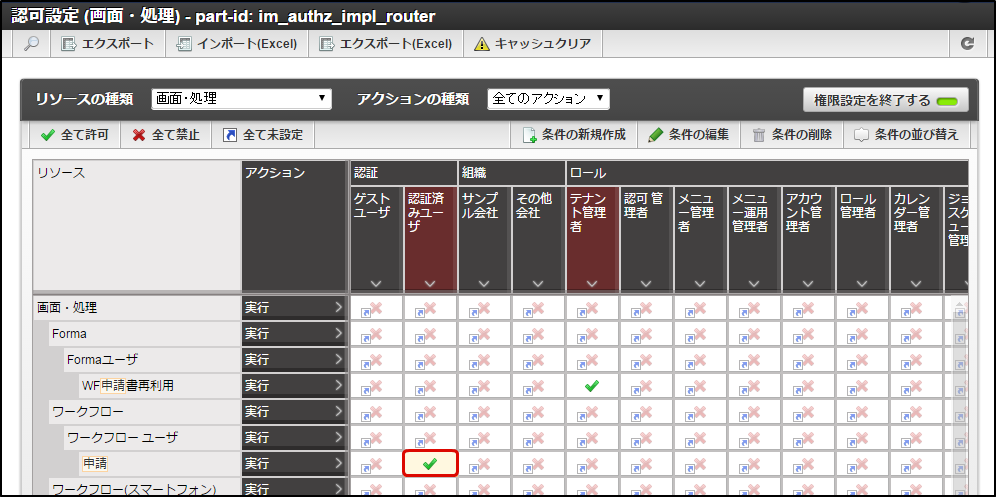Click インポート(Excel) toolbar item
The image size is (996, 497).
[237, 44]
